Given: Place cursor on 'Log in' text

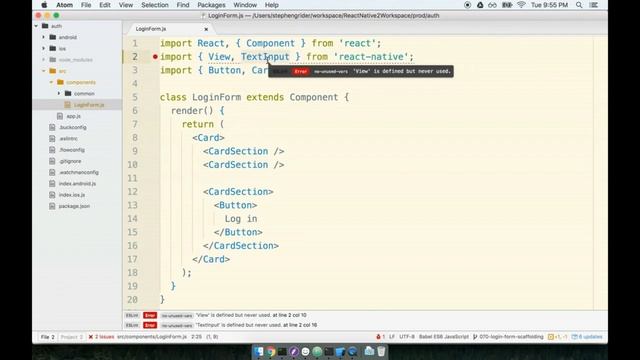Looking at the screenshot, I should click(241, 219).
